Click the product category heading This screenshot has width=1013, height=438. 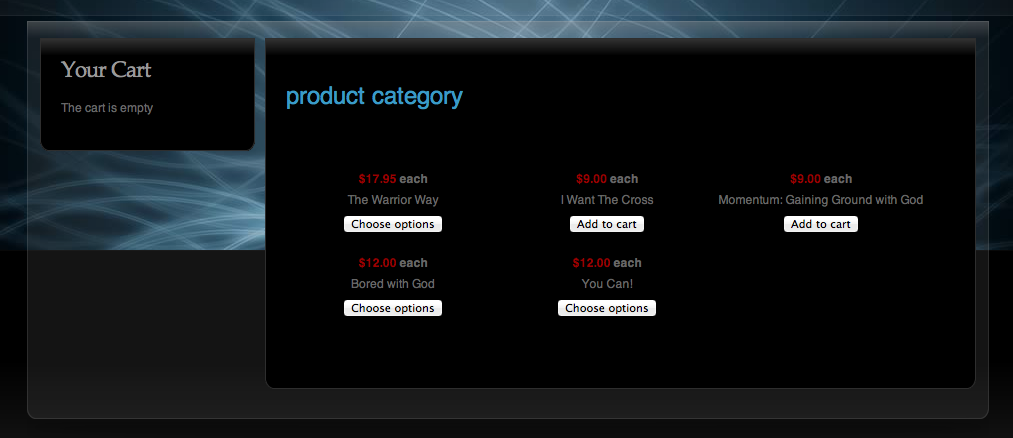pos(374,97)
